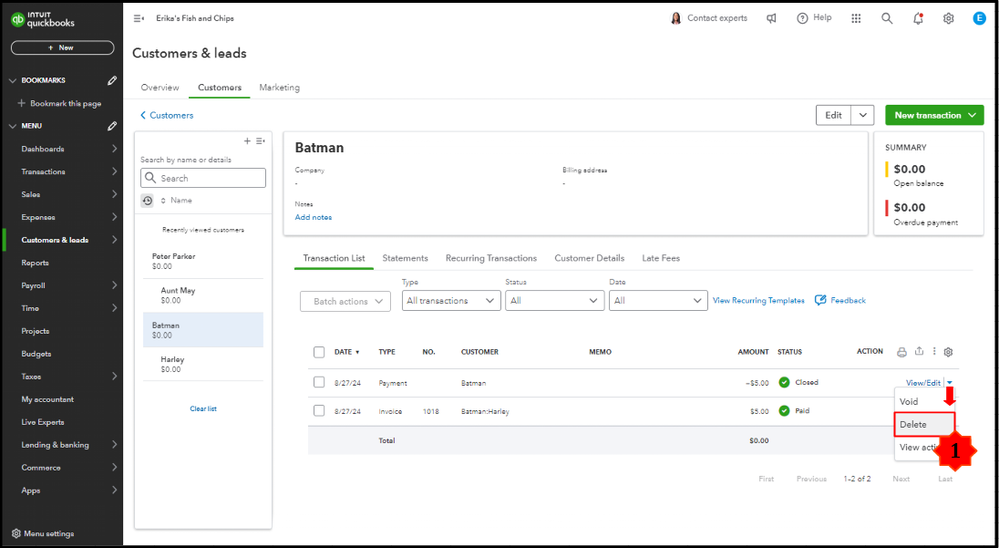
Task: Select Peter Parker in customer list
Action: click(203, 261)
